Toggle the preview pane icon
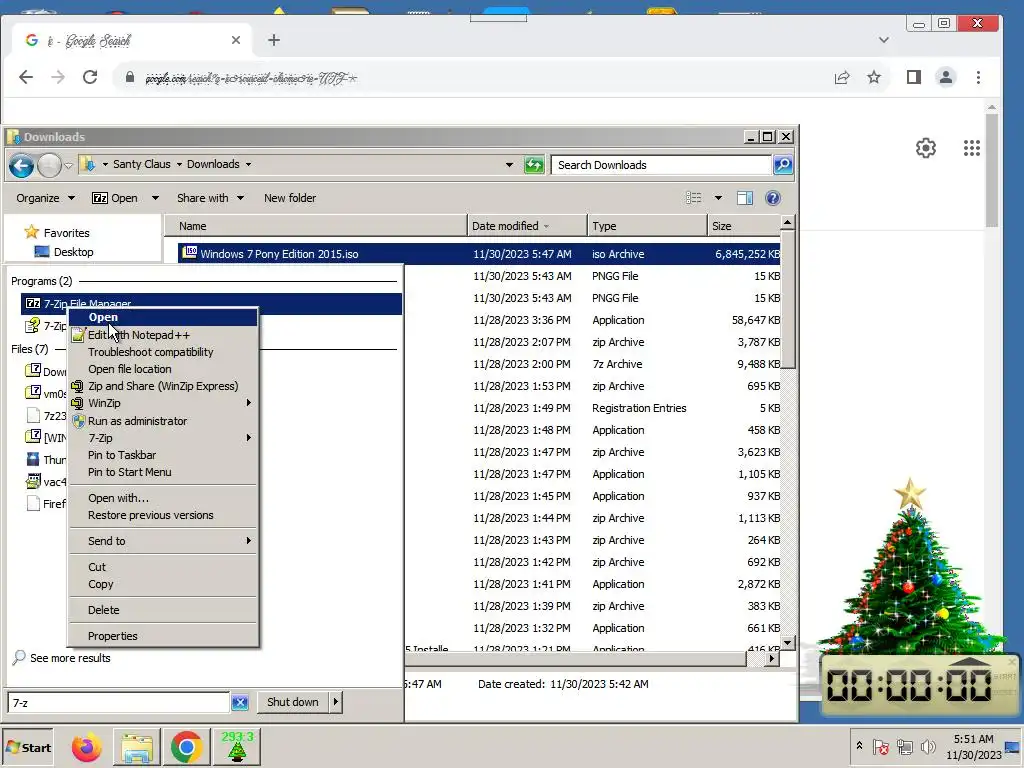Screen dimensions: 1024x768 [744, 198]
